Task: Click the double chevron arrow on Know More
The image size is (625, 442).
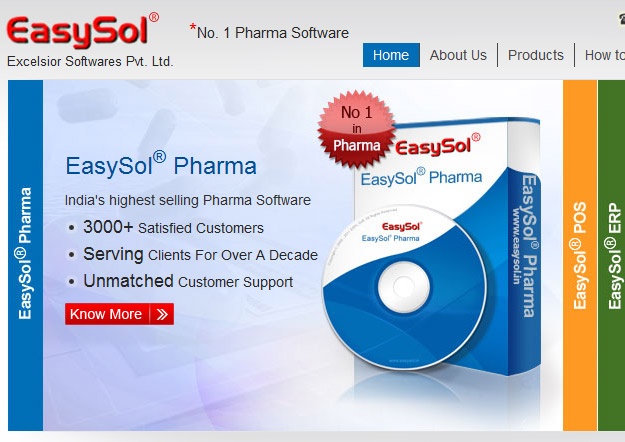Action: click(x=162, y=314)
